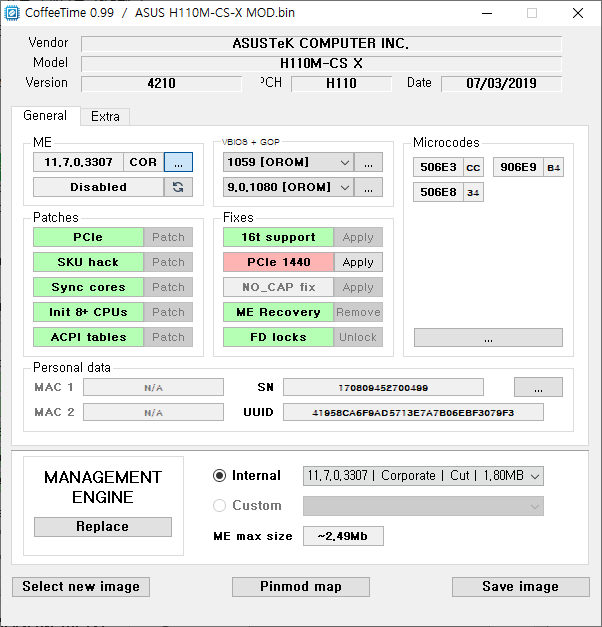Expand the VBIOS 1059 [OROM] dropdown
Image resolution: width=602 pixels, height=627 pixels.
(288, 162)
